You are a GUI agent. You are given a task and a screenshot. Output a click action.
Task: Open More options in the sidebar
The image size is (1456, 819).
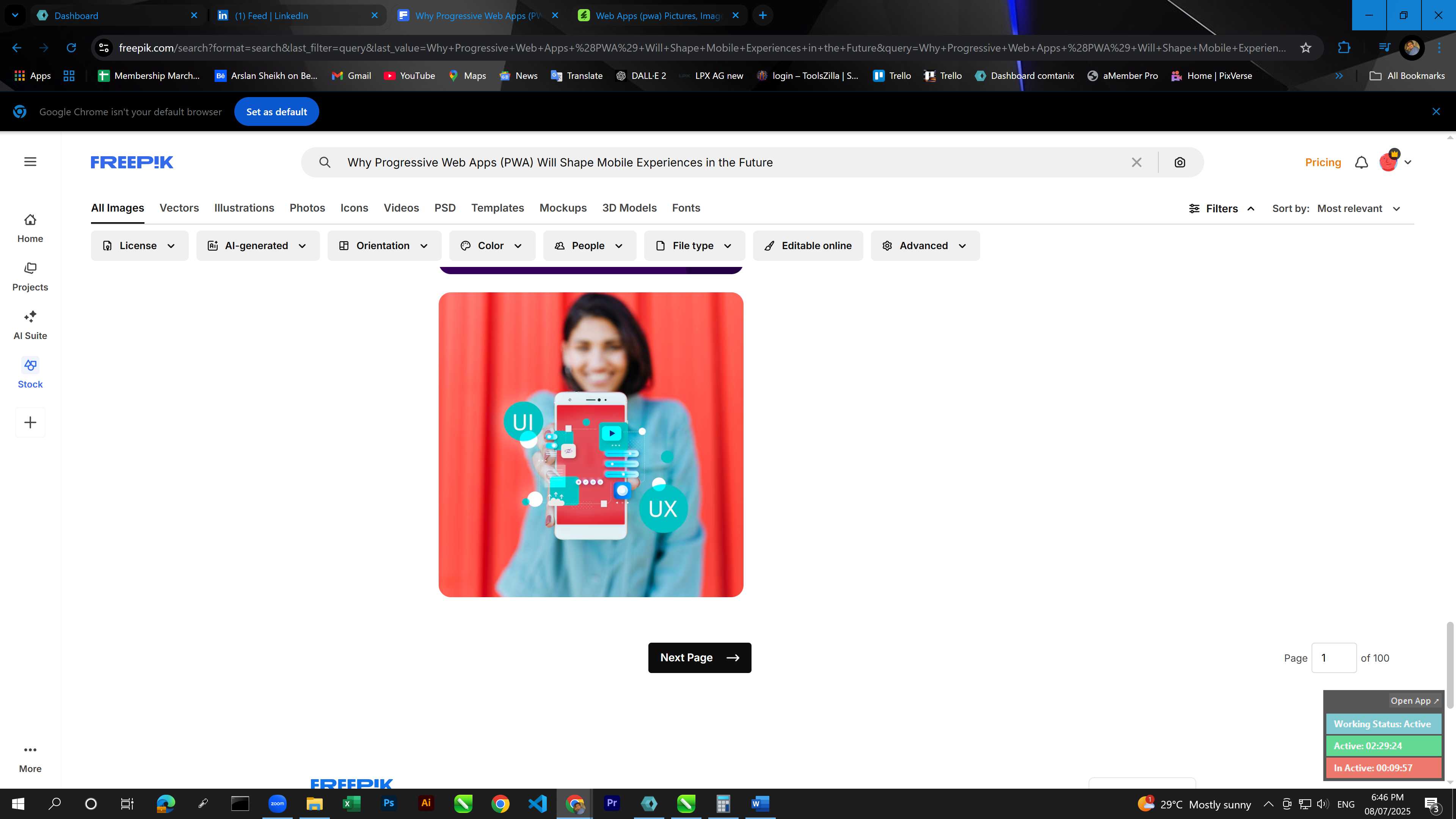tap(30, 758)
